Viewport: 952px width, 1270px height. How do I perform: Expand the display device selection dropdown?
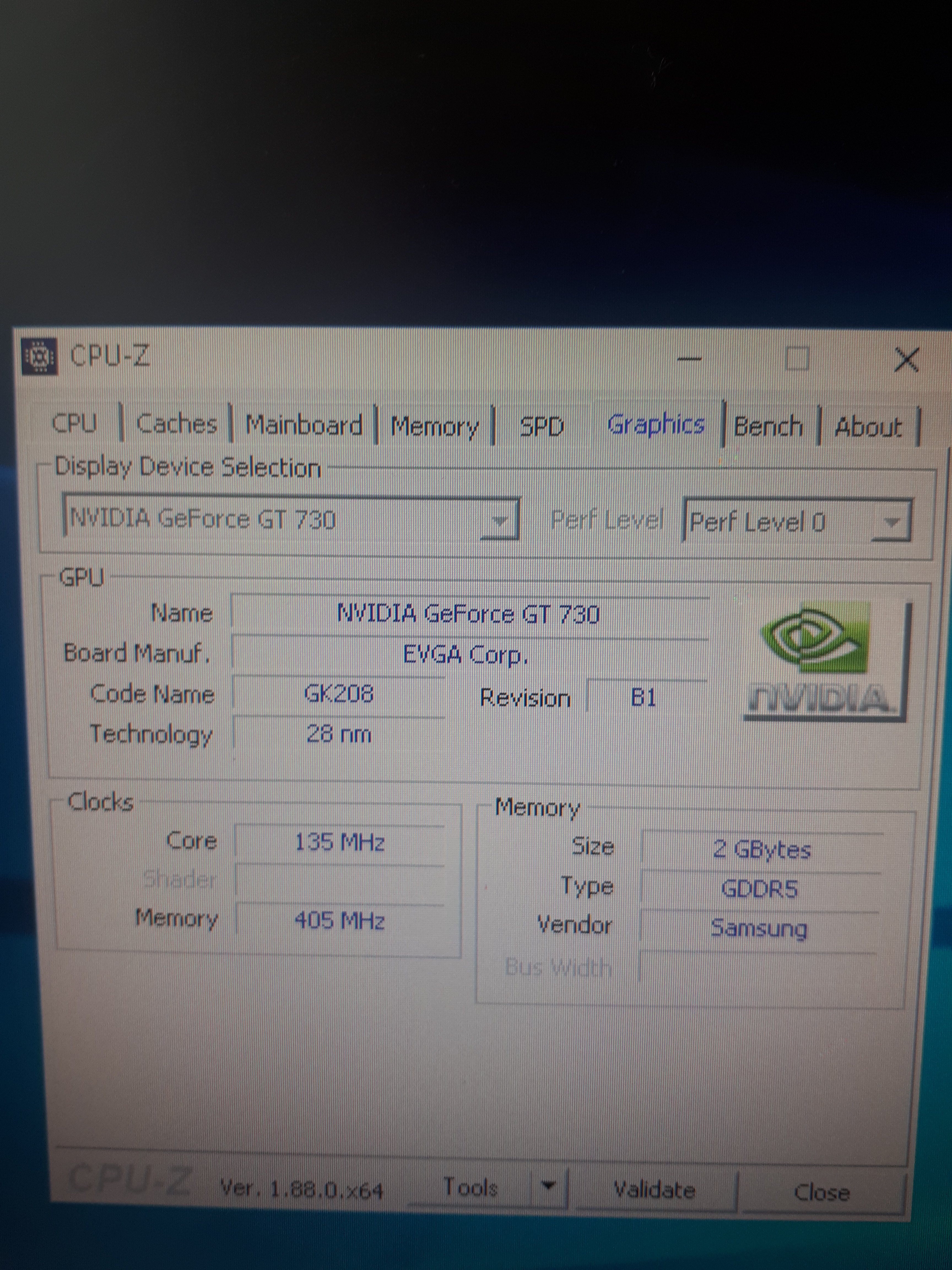click(x=500, y=521)
